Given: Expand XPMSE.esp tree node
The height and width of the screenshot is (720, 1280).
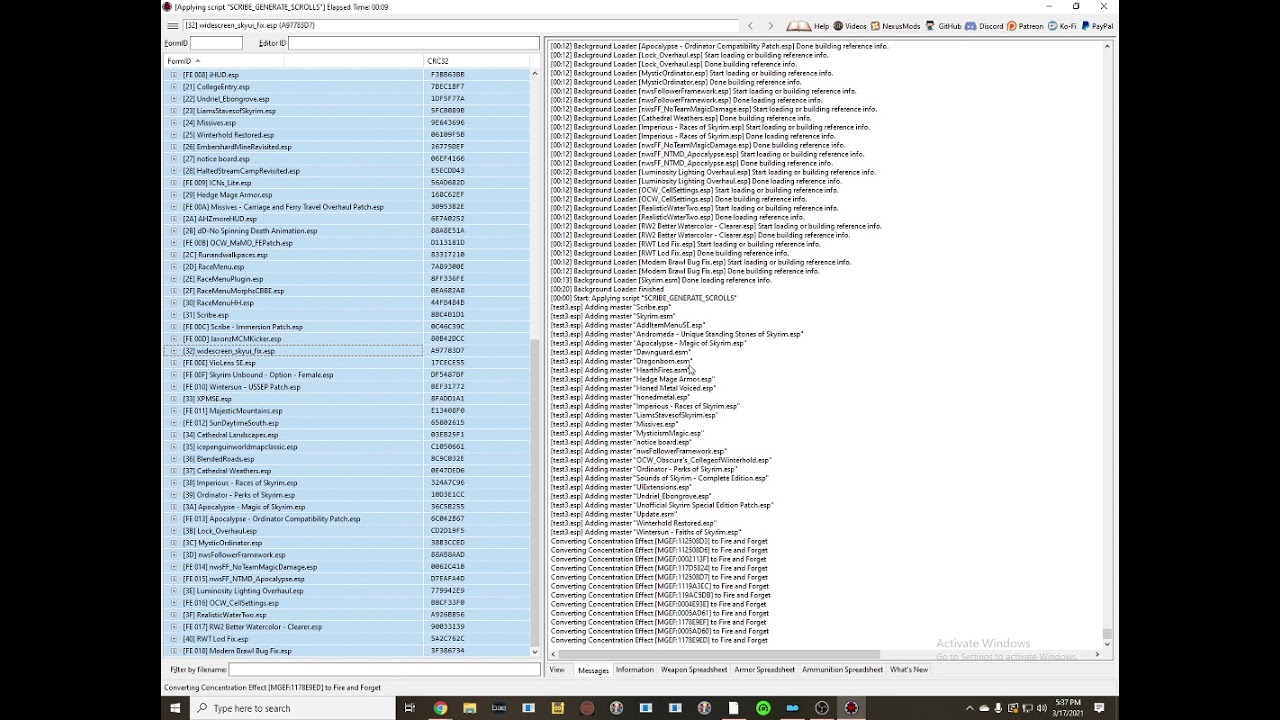Looking at the screenshot, I should click(173, 399).
